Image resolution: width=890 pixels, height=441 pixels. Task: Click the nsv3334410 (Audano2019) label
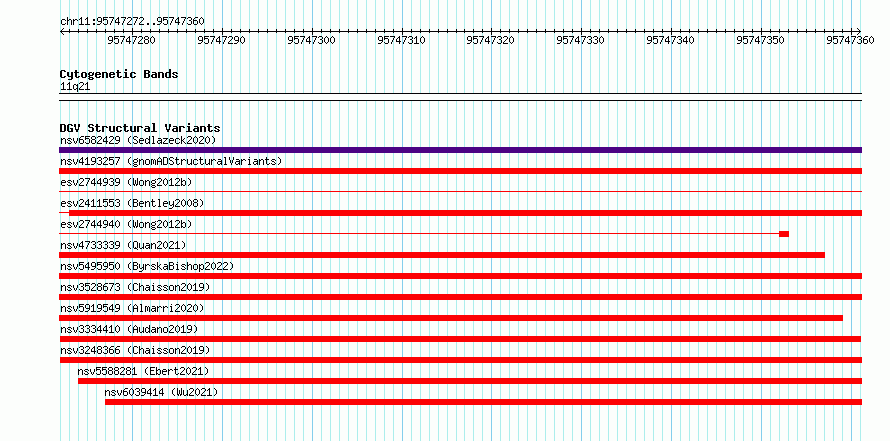tap(129, 329)
